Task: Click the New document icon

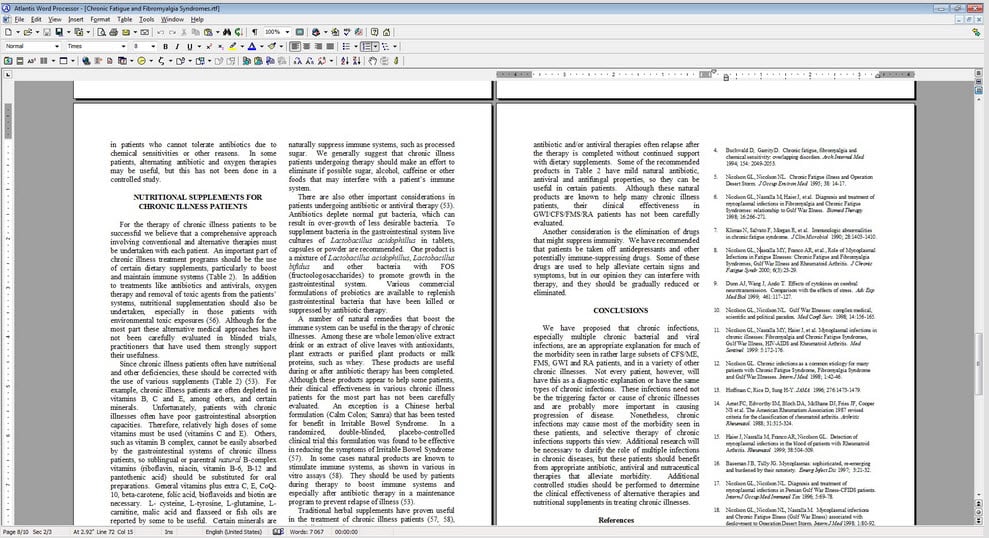Action: [8, 32]
